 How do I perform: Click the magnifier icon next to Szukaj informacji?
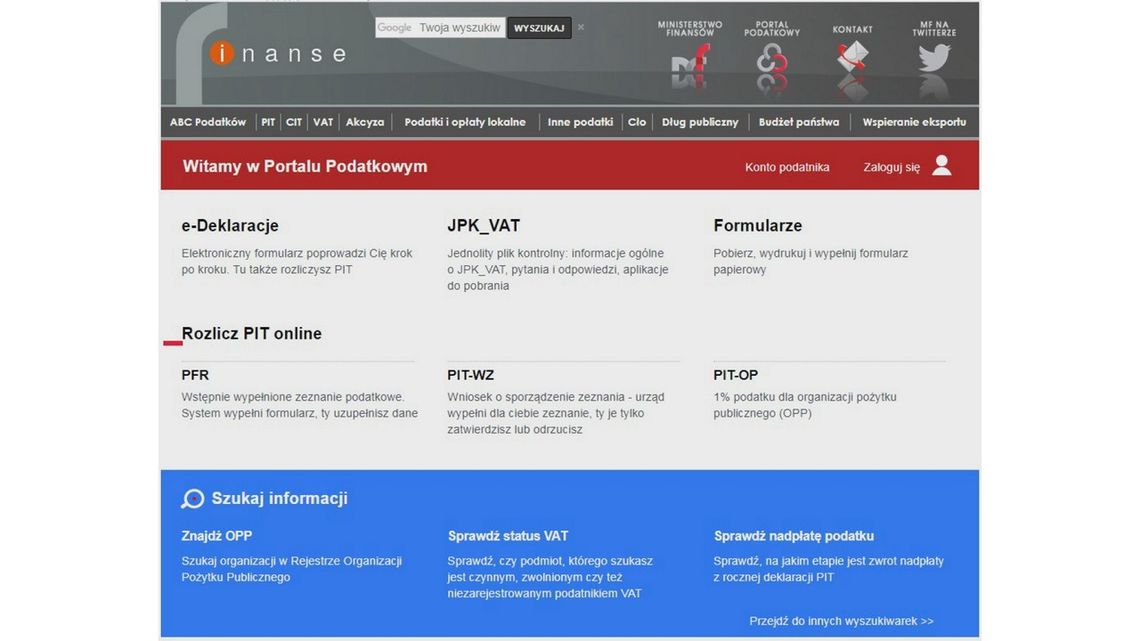[x=192, y=499]
